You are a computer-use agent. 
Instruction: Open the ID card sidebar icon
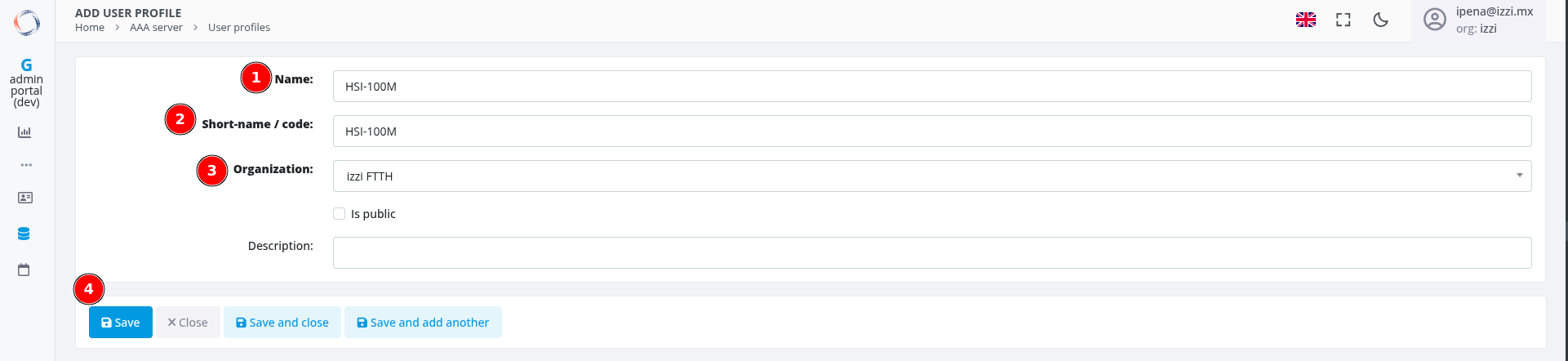25,198
